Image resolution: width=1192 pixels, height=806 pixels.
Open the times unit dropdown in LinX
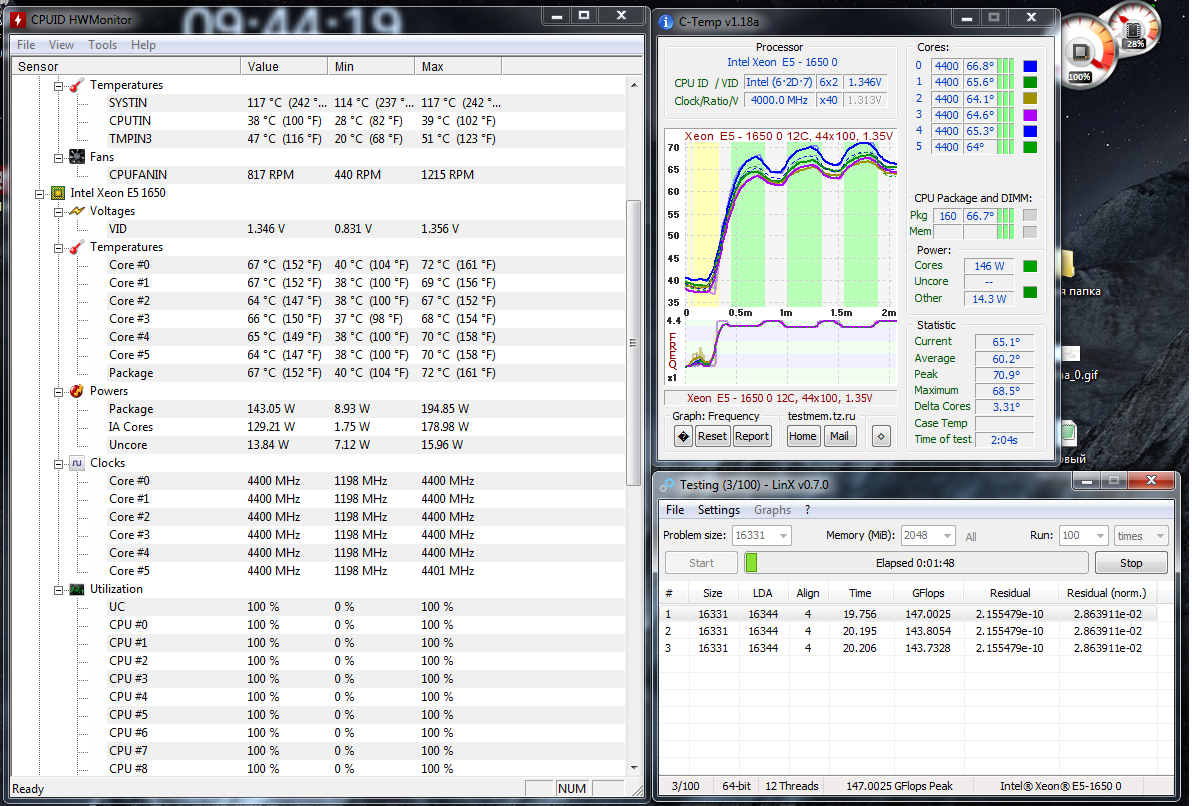(x=1160, y=536)
